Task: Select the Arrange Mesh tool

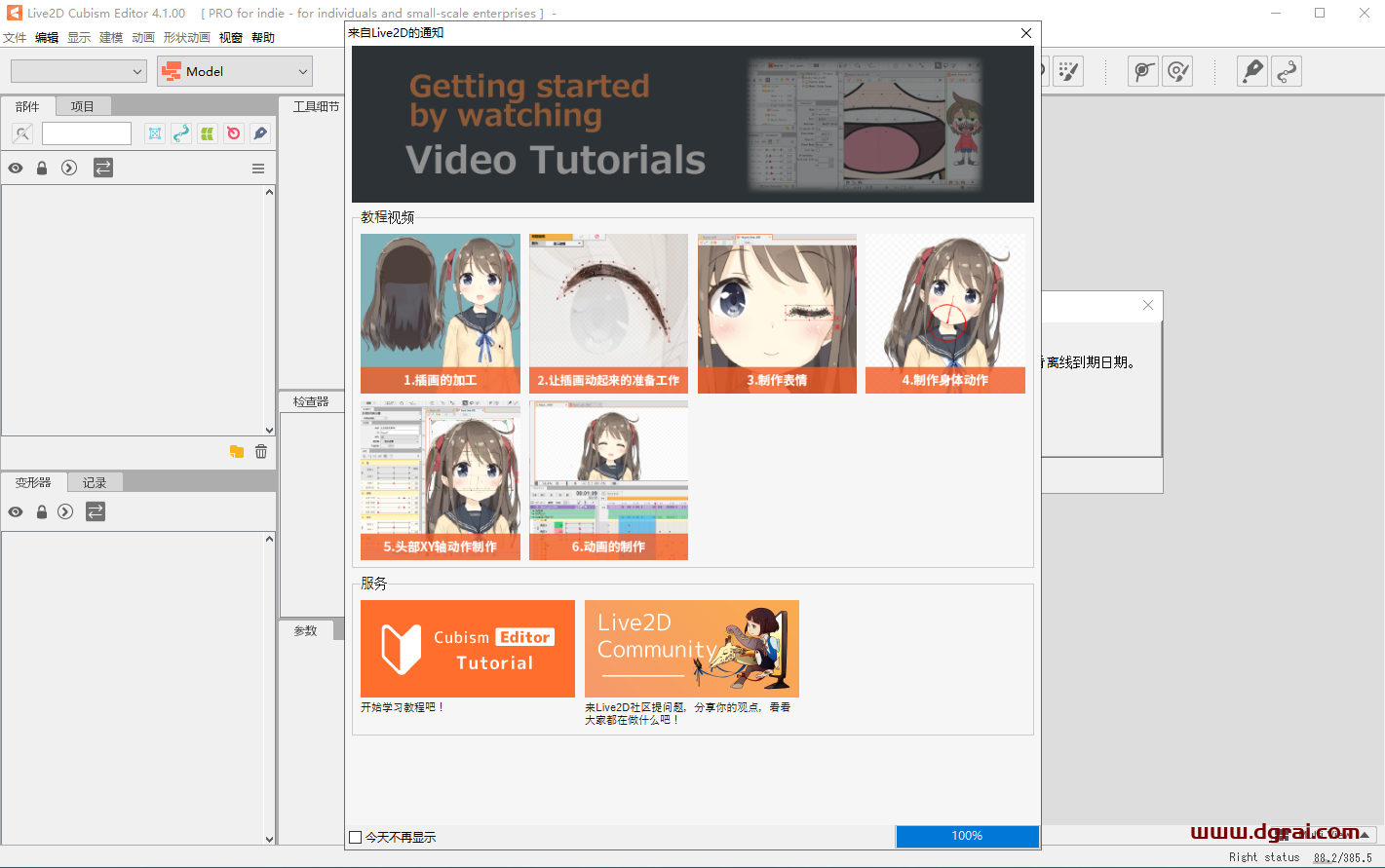Action: [x=154, y=133]
